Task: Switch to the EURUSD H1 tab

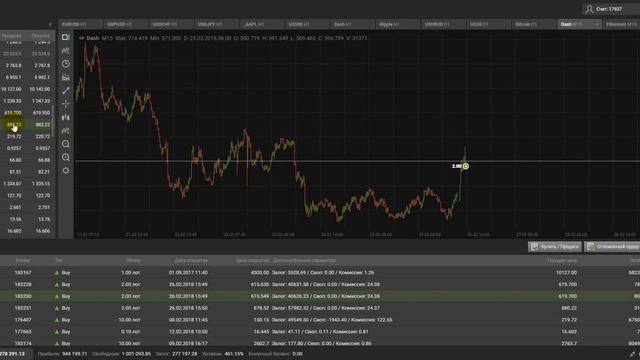Action: [80, 24]
